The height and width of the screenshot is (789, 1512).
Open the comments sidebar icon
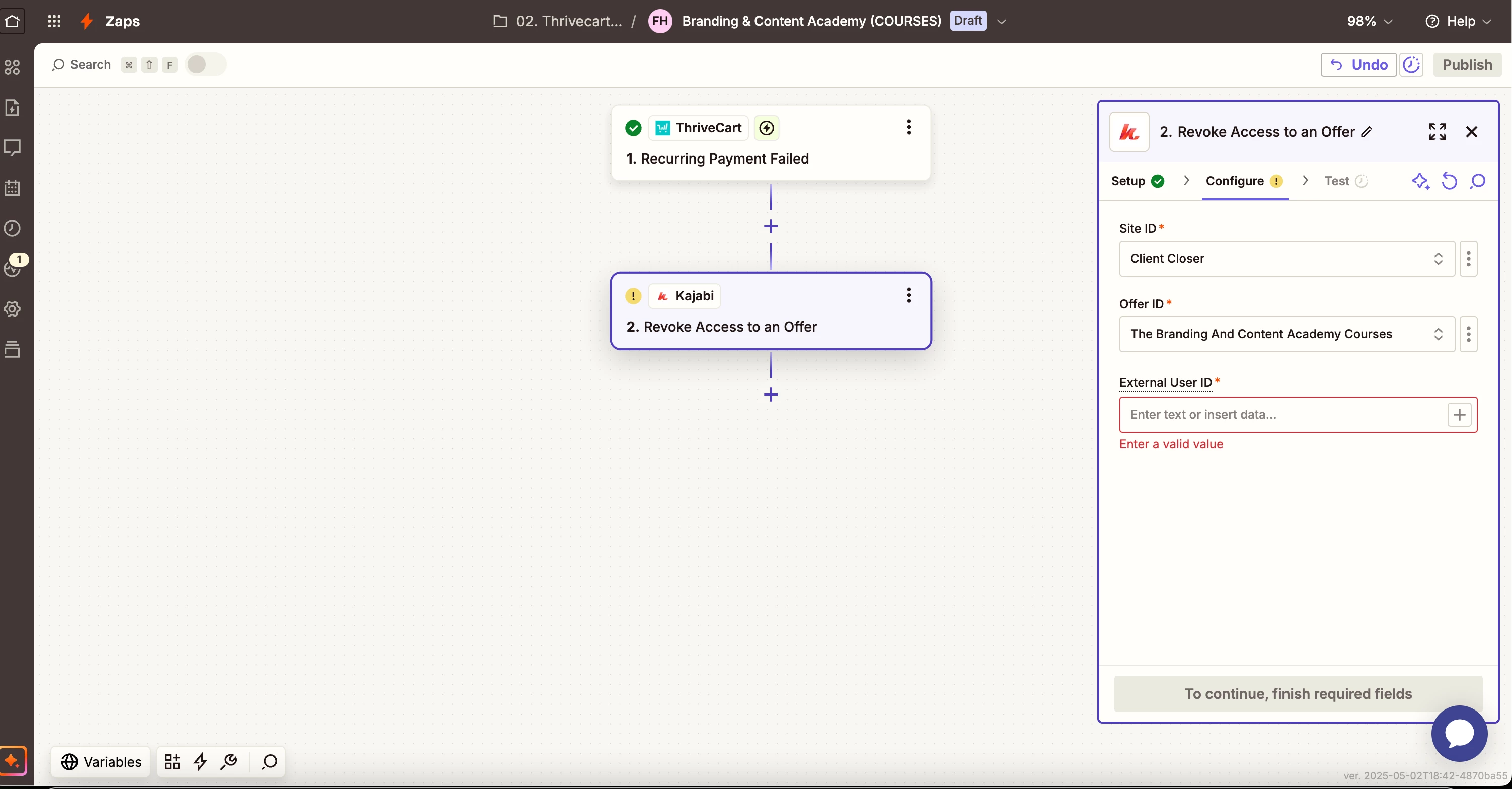12,147
